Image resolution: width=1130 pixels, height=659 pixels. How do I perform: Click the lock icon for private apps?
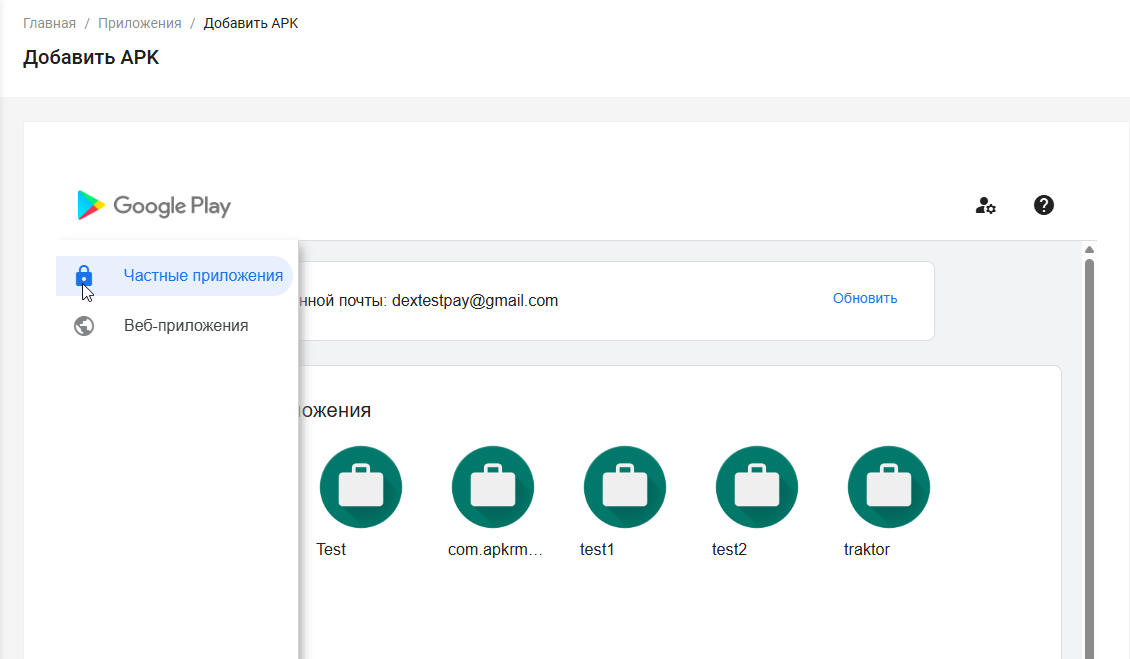84,276
